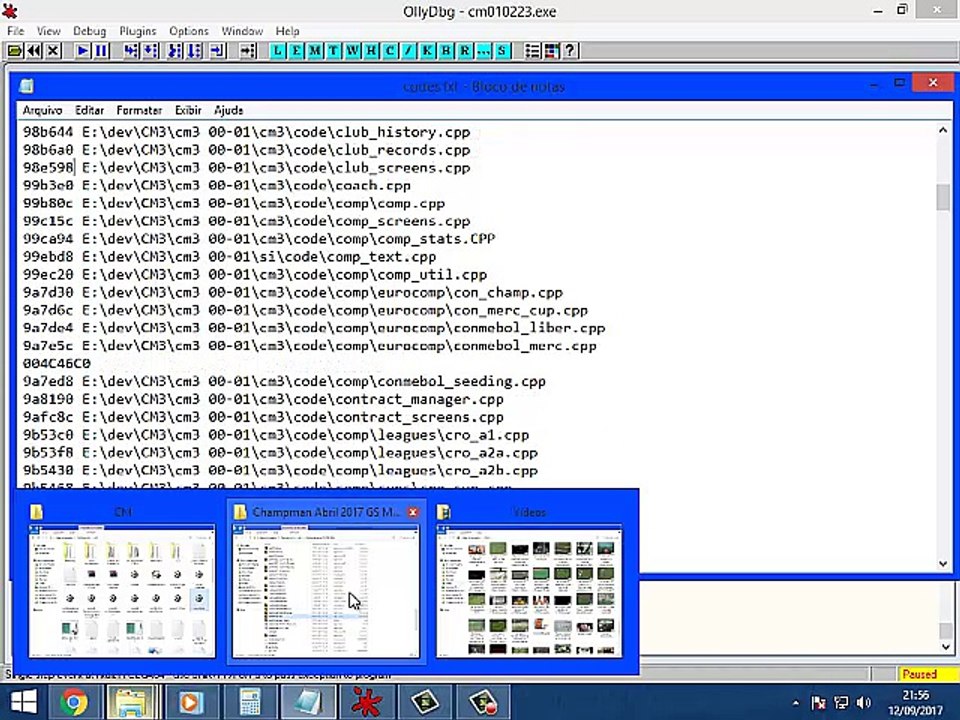Click the 004C46C0 address line
The height and width of the screenshot is (720, 960).
[56, 364]
